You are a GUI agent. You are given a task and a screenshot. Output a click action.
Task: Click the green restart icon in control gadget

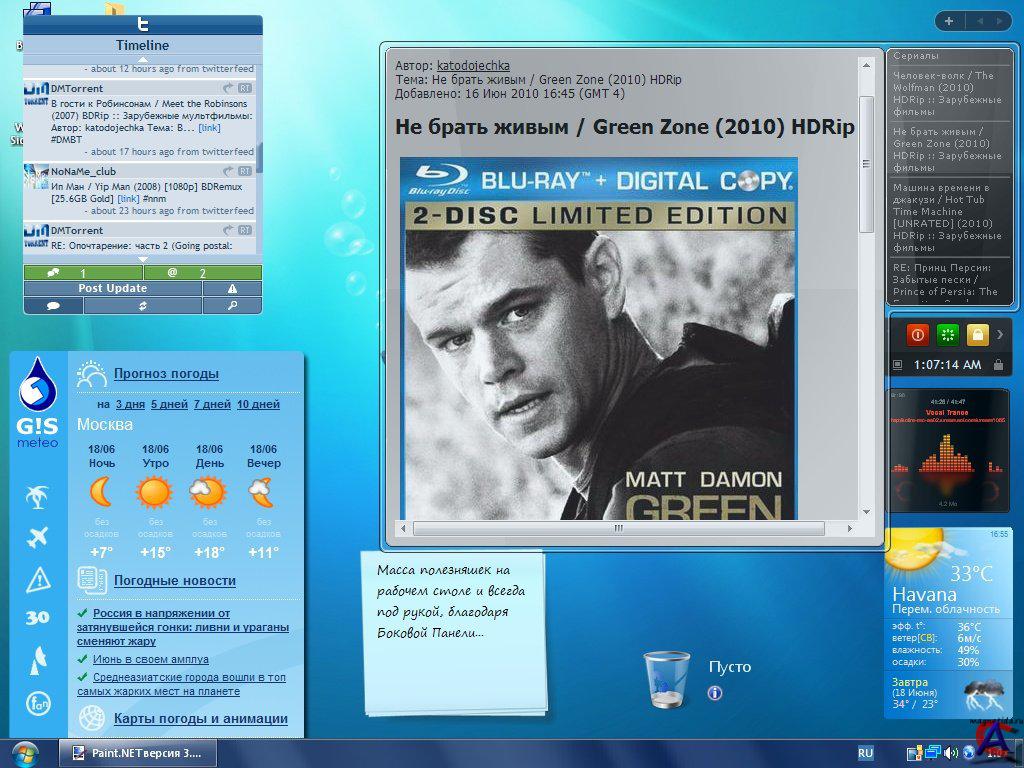pos(948,334)
